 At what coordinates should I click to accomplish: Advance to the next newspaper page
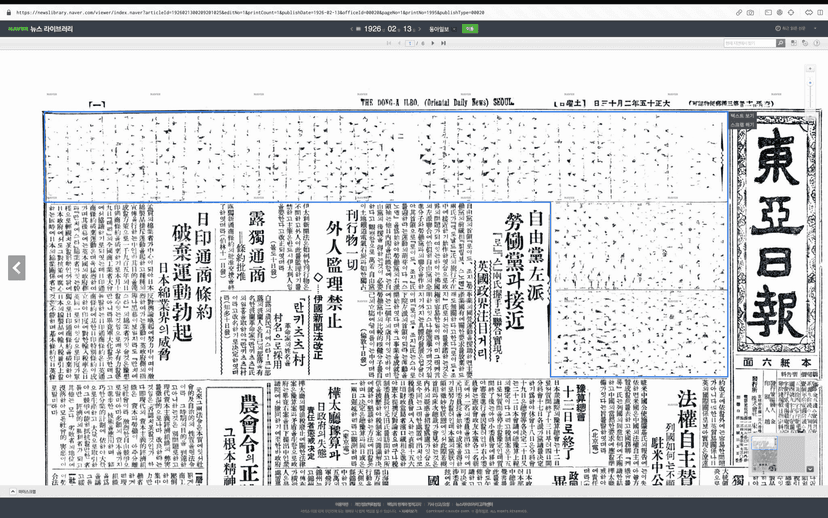432,43
